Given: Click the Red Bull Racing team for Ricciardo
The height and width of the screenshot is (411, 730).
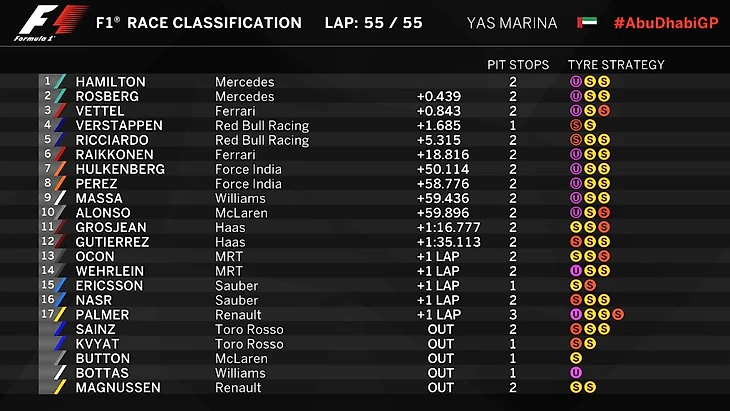Looking at the screenshot, I should click(x=262, y=141).
